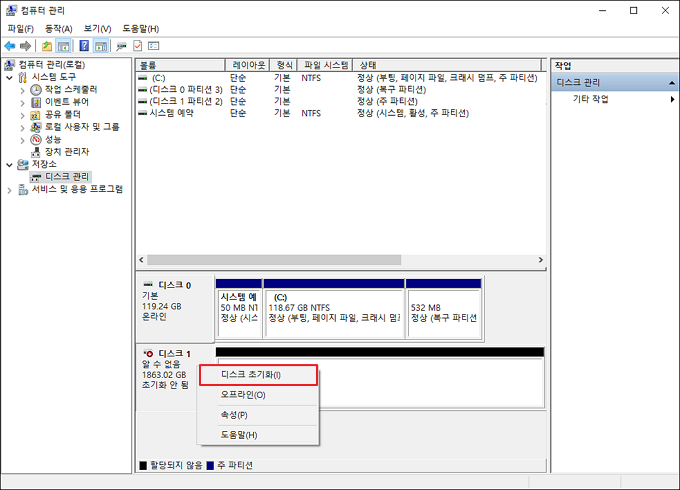Screen dimensions: 680x490
Task: Click the Up one level folder icon
Action: [x=47, y=46]
